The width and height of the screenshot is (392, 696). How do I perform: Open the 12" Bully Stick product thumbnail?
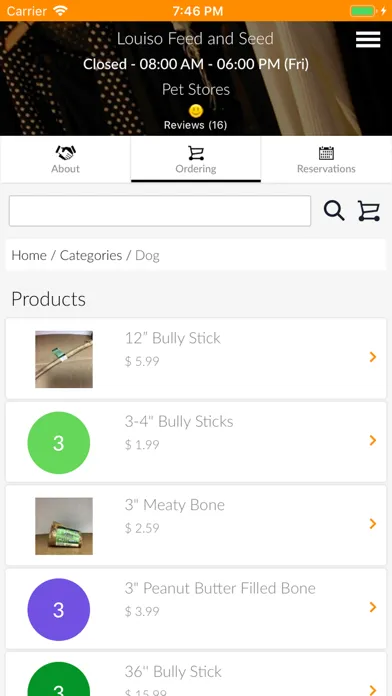64,359
